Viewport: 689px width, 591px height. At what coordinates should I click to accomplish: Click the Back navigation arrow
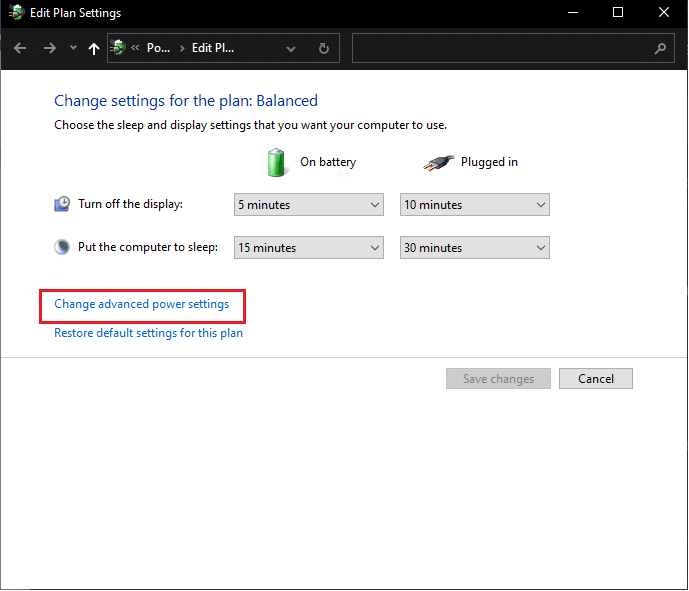tap(21, 48)
